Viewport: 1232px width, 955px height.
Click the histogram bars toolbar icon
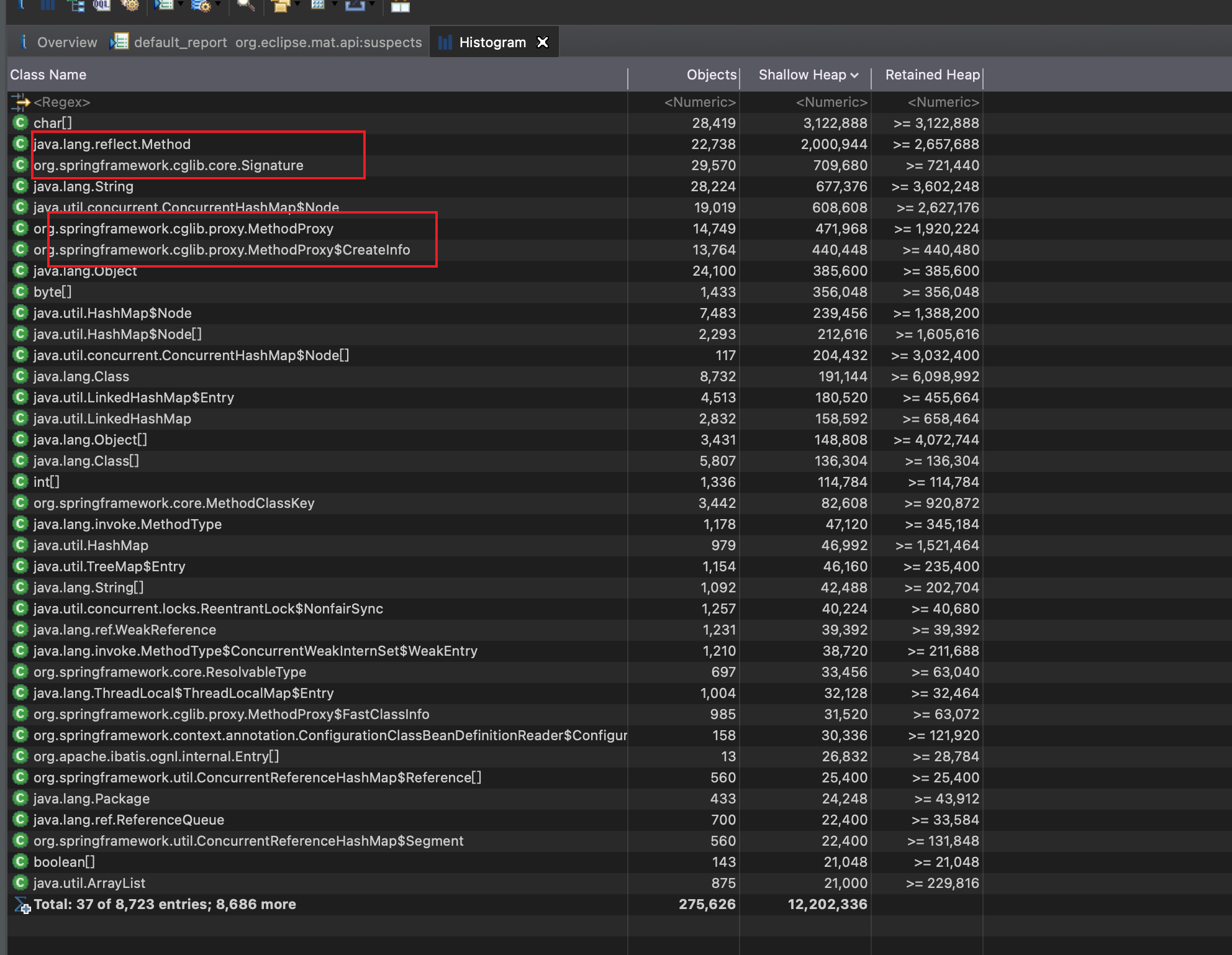(48, 5)
